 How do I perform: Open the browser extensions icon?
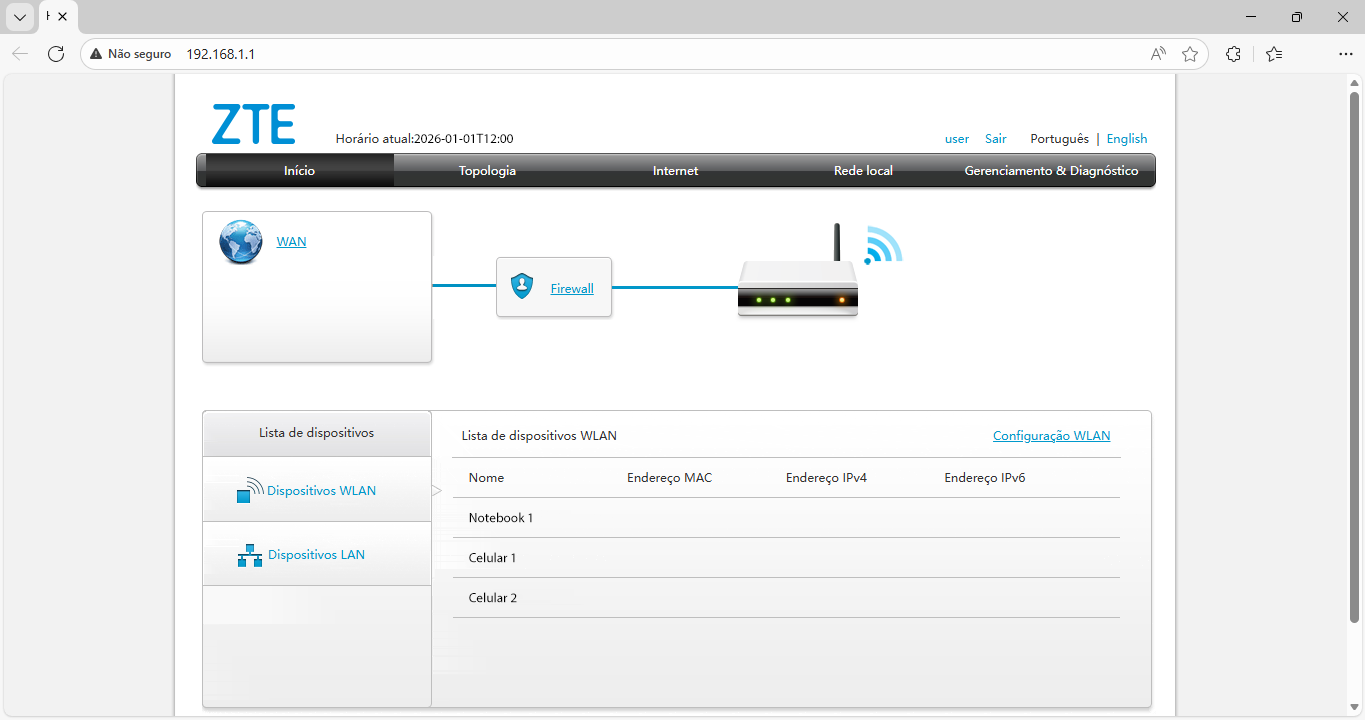click(1233, 54)
